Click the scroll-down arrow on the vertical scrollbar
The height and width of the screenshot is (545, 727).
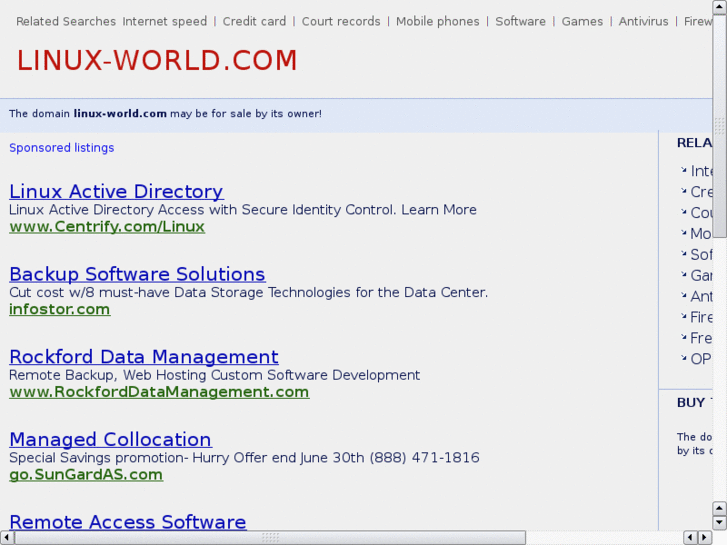719,522
